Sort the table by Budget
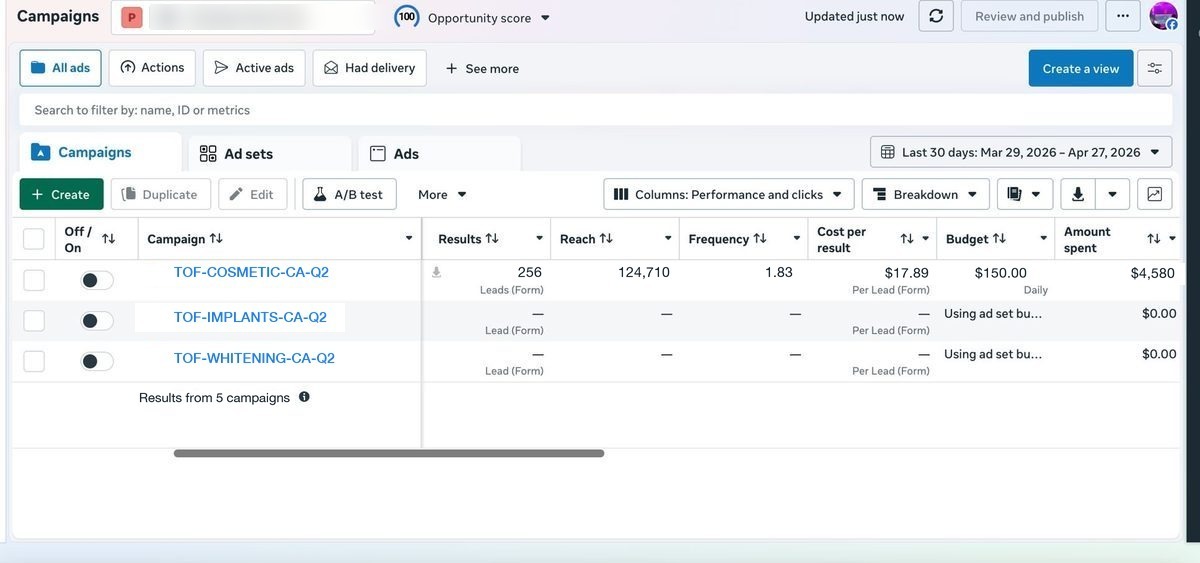The width and height of the screenshot is (1200, 563). (999, 239)
